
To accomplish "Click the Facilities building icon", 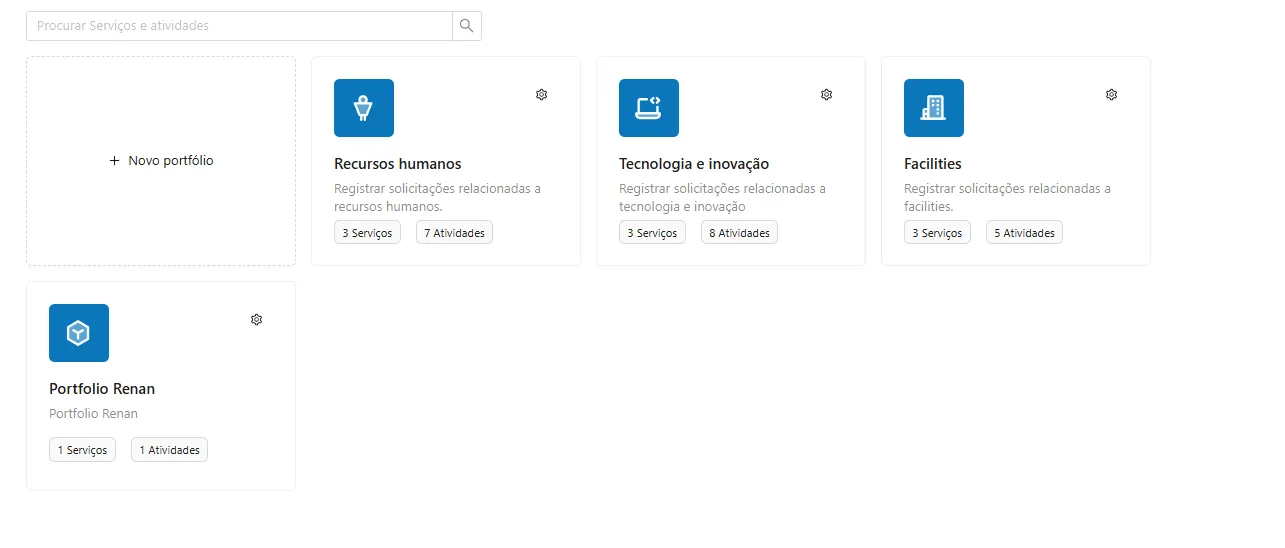I will tap(934, 108).
